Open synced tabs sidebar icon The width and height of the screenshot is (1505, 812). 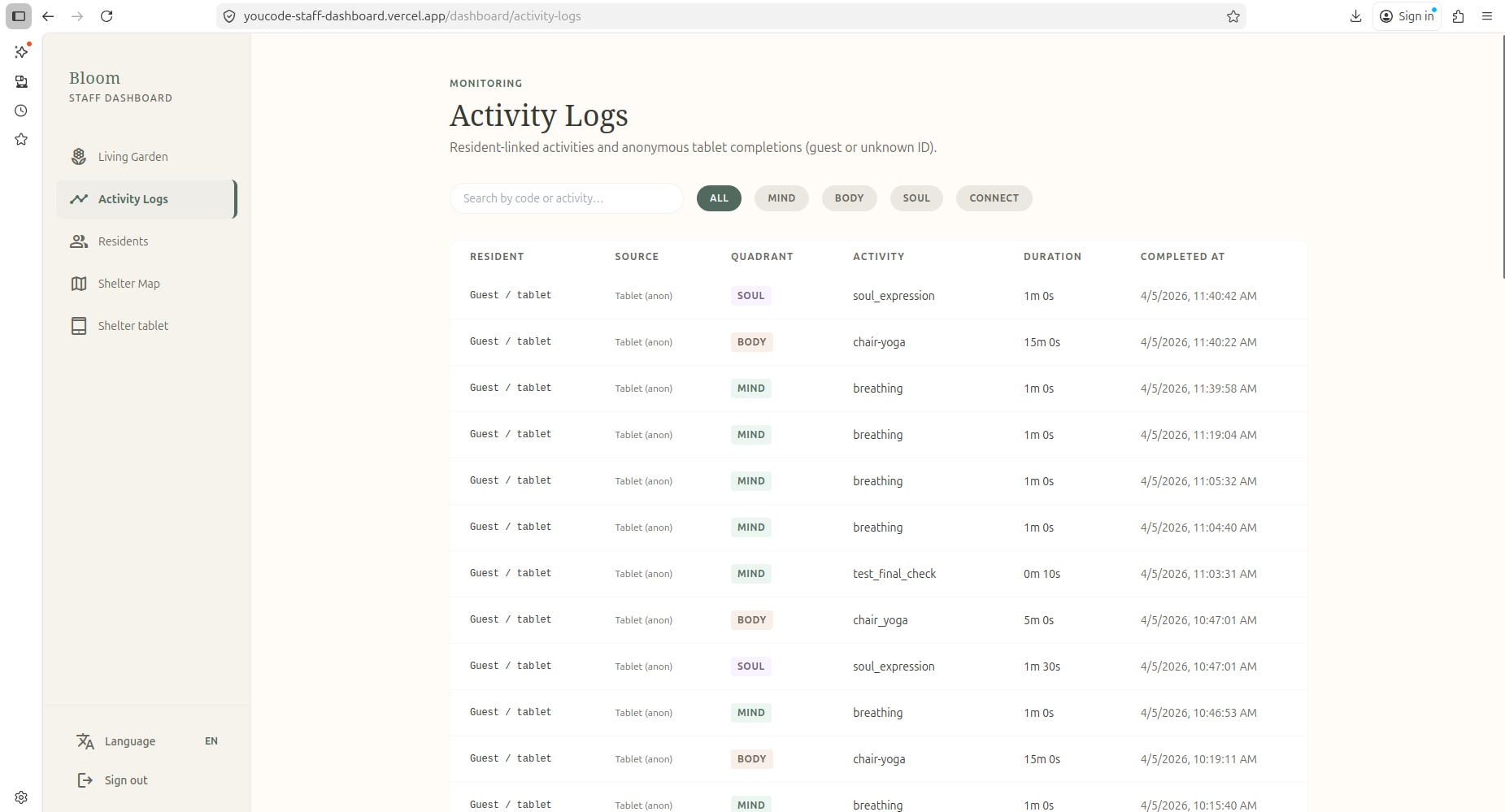[21, 81]
